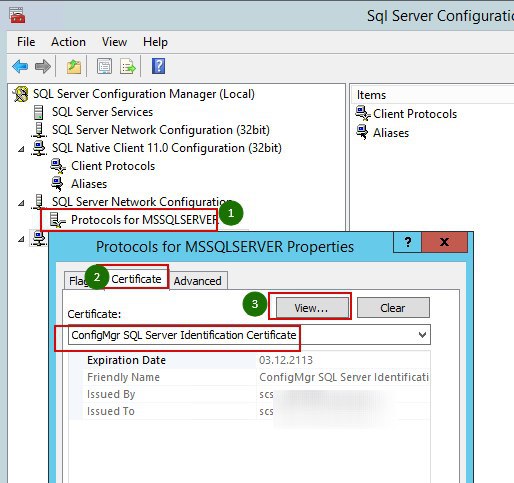Select SQL Server Network Configuration (32bit) label
514x483 pixels.
[x=161, y=130]
